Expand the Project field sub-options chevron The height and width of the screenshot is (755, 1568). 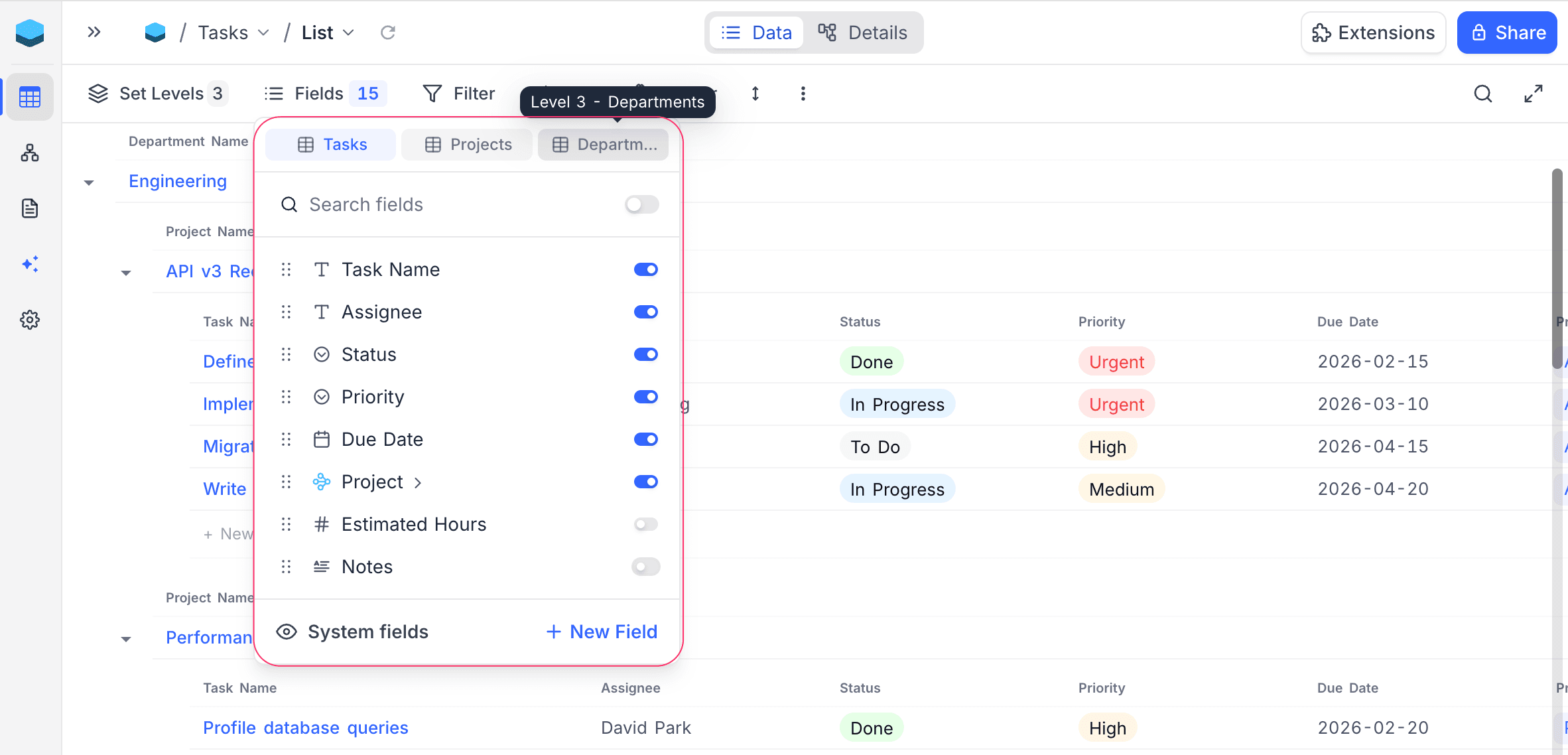pos(418,482)
